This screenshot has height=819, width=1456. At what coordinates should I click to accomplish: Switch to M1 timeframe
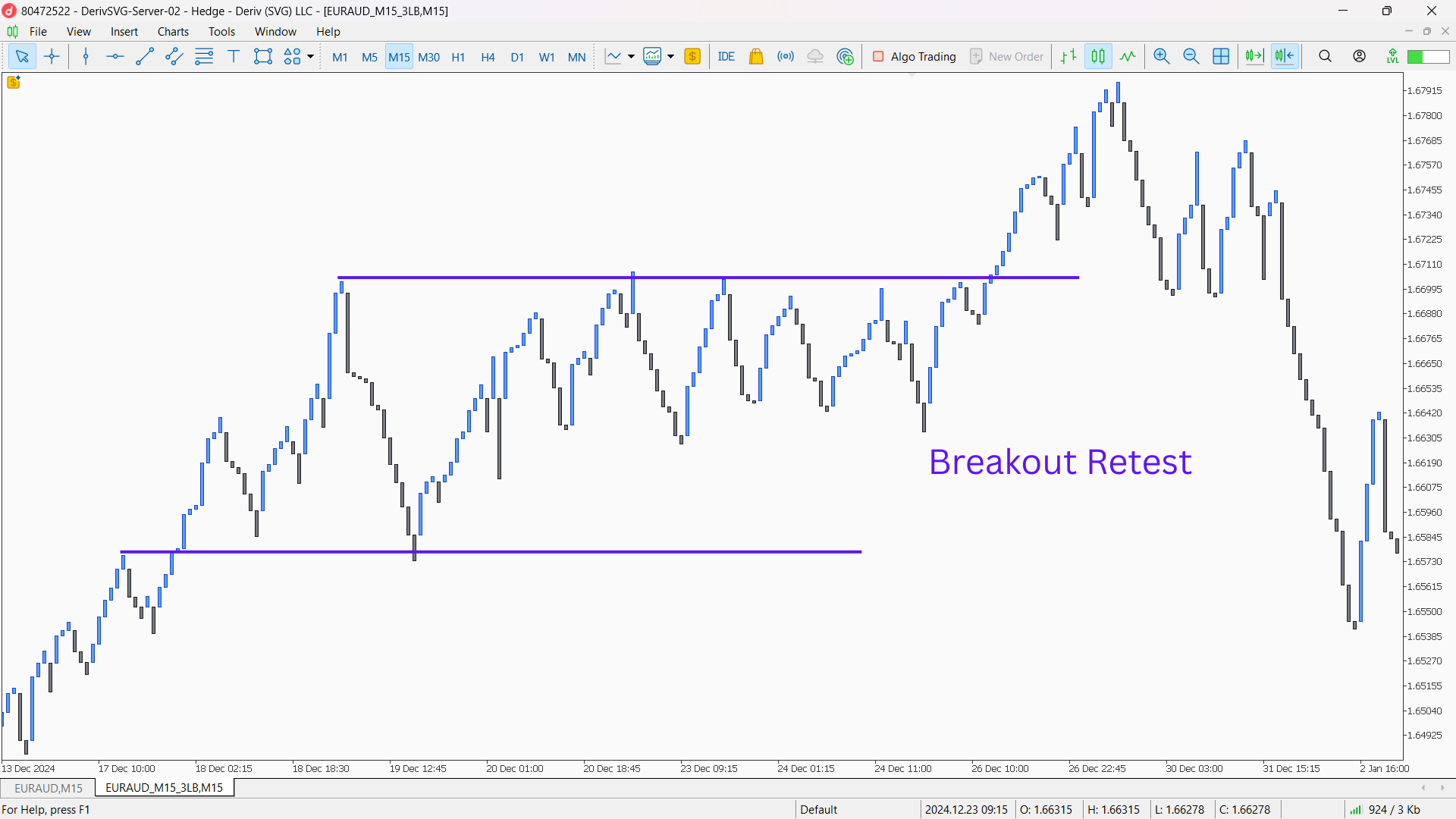click(340, 57)
